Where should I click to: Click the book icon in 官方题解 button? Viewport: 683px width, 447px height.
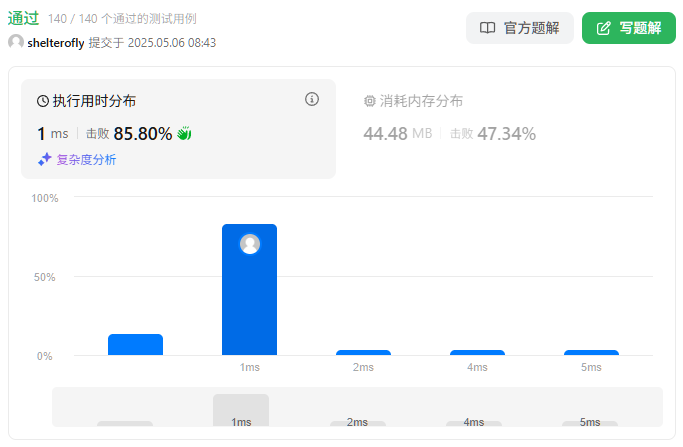tap(487, 28)
